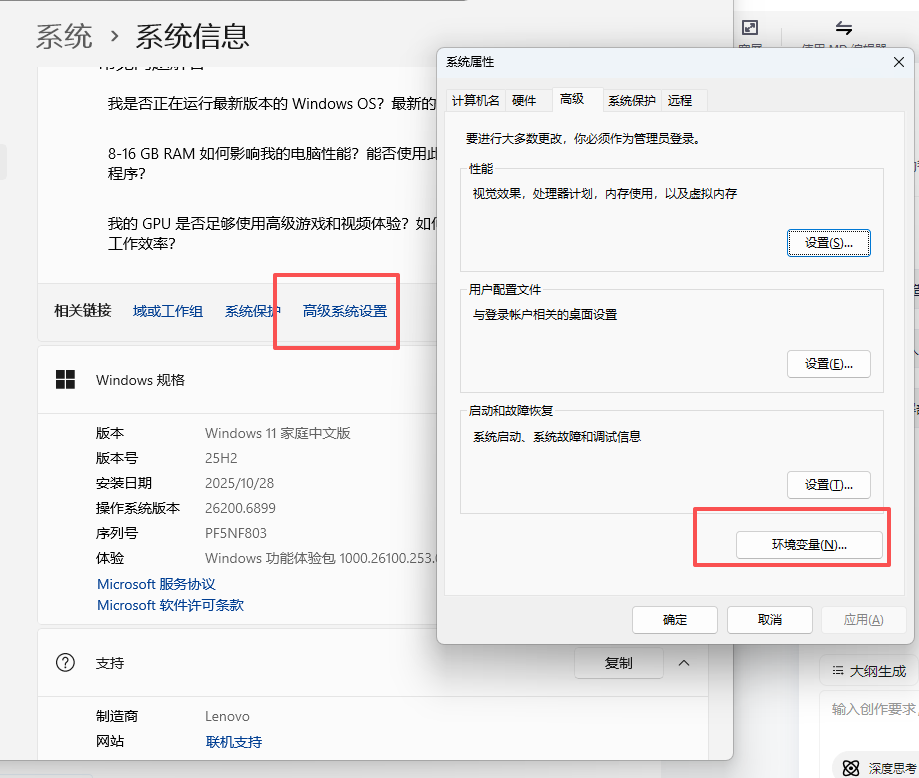Click the 深度思考 atom icon
The height and width of the screenshot is (778, 919).
click(x=851, y=768)
